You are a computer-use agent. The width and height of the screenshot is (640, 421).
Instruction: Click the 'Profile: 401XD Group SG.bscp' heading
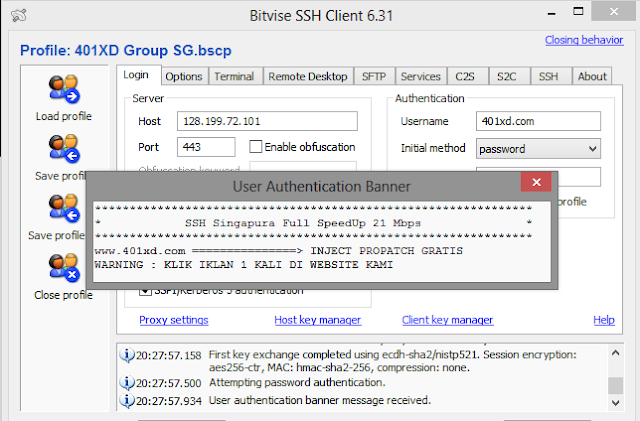pyautogui.click(x=126, y=51)
